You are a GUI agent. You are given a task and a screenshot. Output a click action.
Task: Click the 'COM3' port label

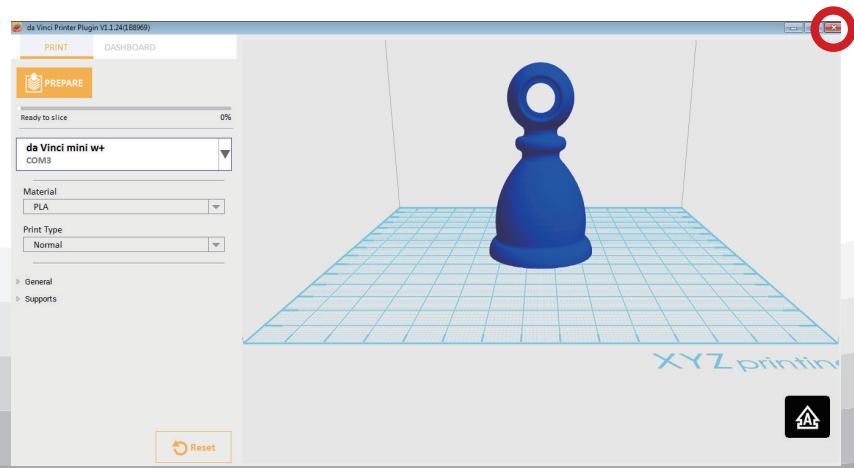click(39, 160)
